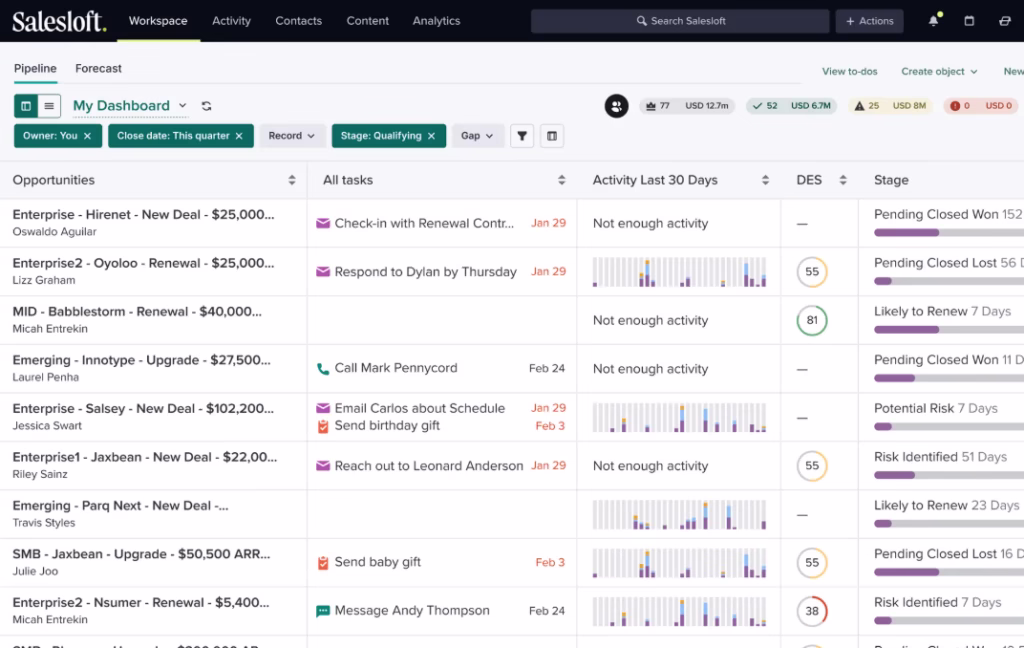
Task: Expand the Create object menu
Action: tap(939, 71)
